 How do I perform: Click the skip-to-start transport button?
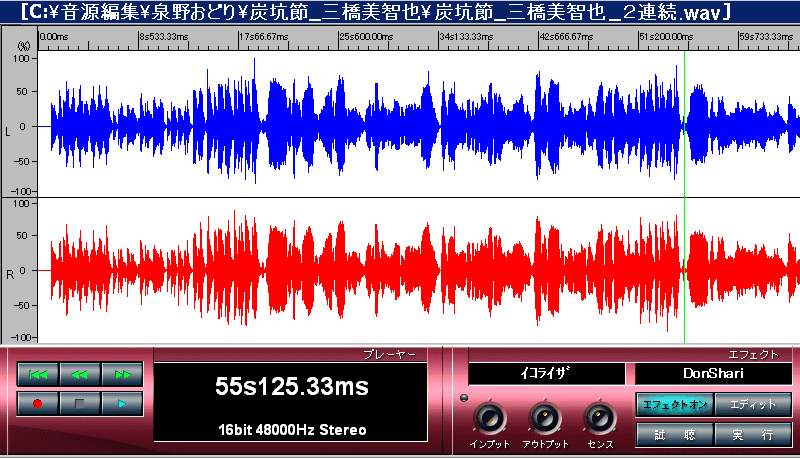pos(38,374)
